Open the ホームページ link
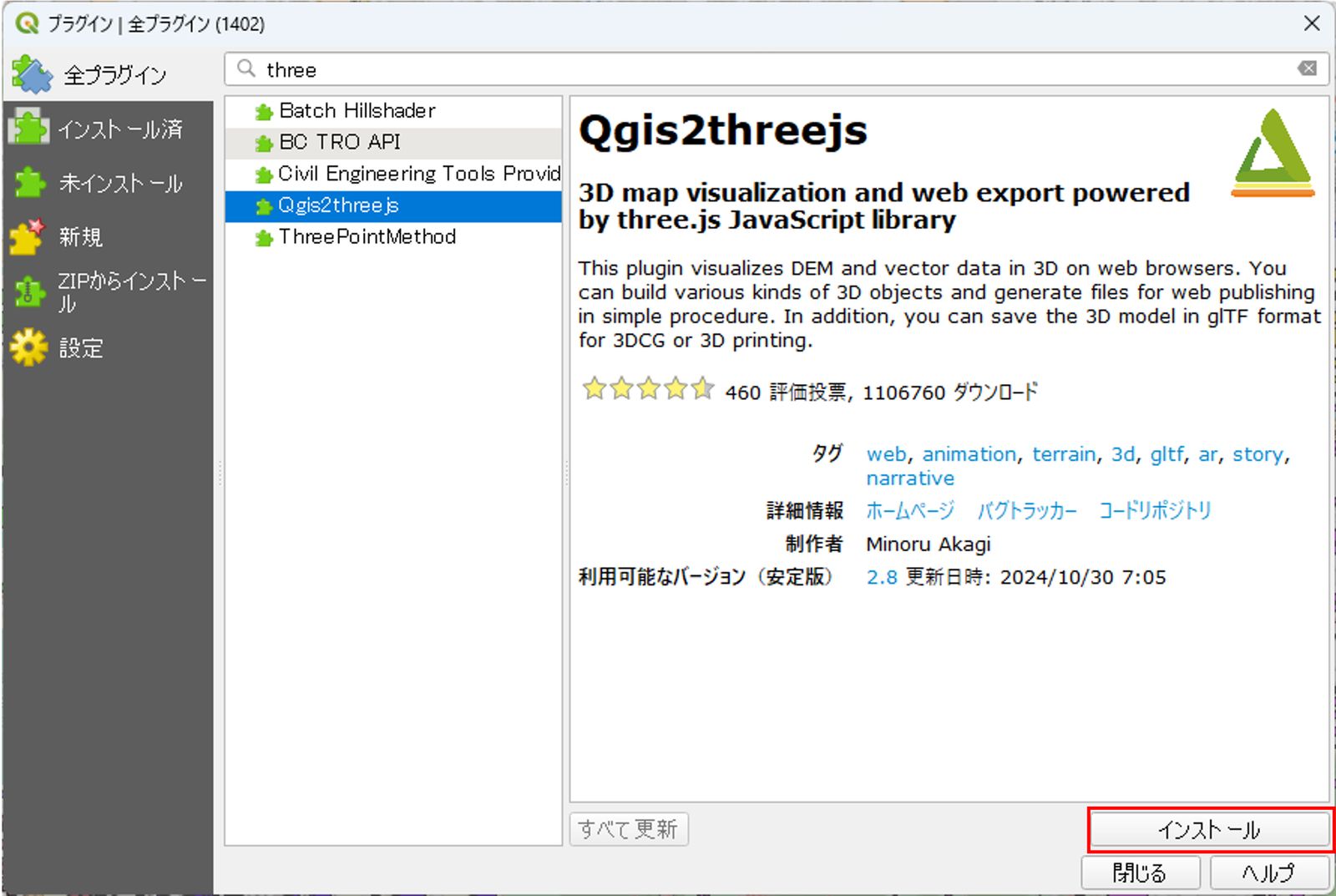 910,510
